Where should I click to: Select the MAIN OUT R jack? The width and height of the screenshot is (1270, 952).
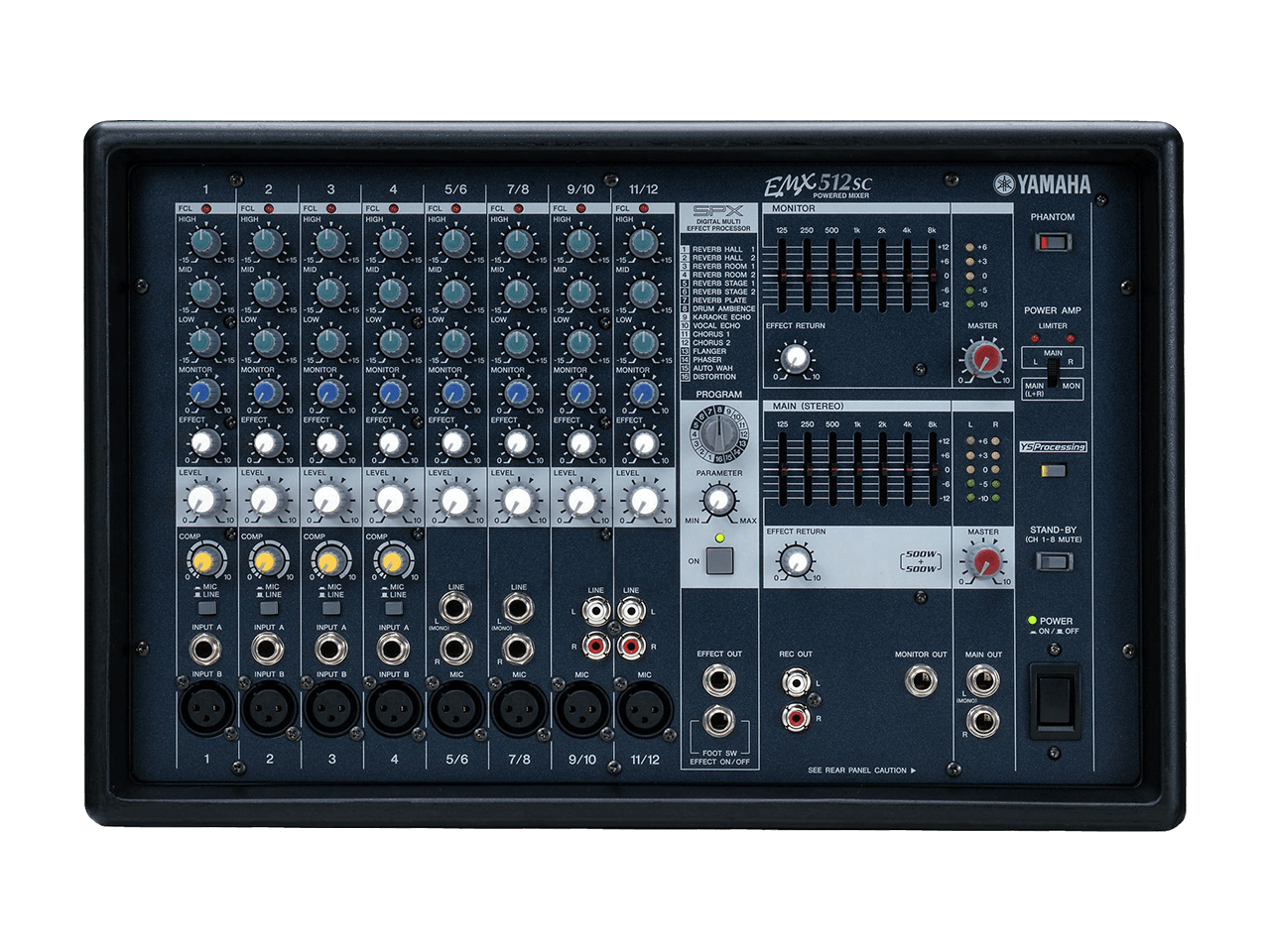pos(983,721)
